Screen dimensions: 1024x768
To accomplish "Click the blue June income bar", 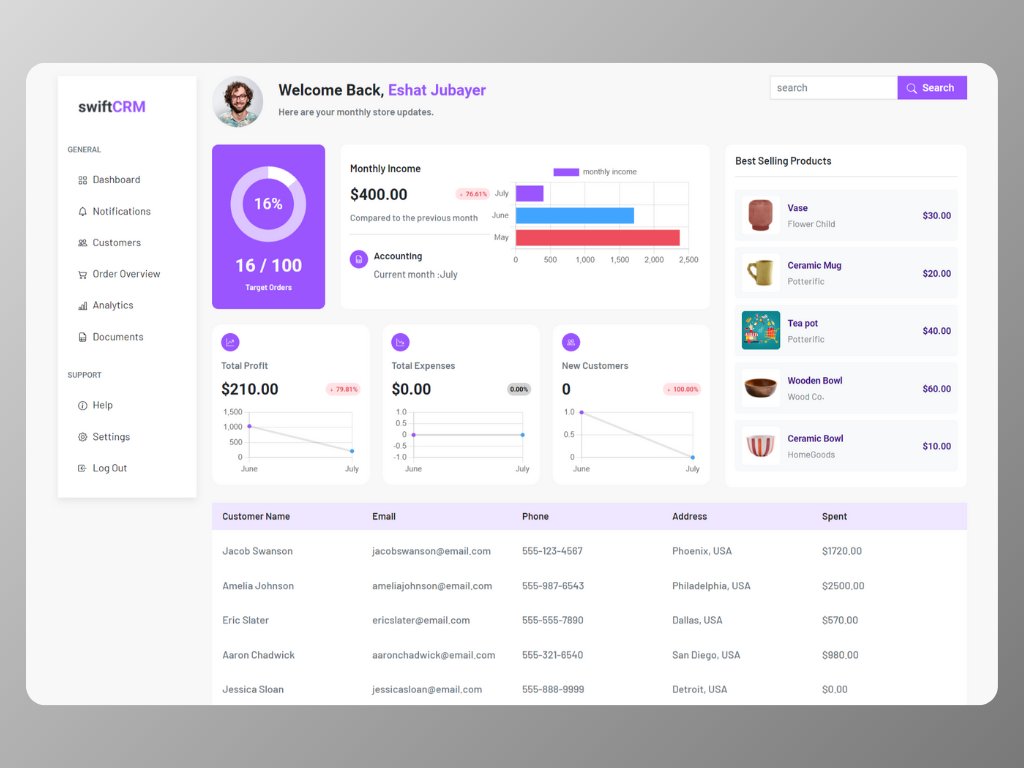I will click(575, 216).
